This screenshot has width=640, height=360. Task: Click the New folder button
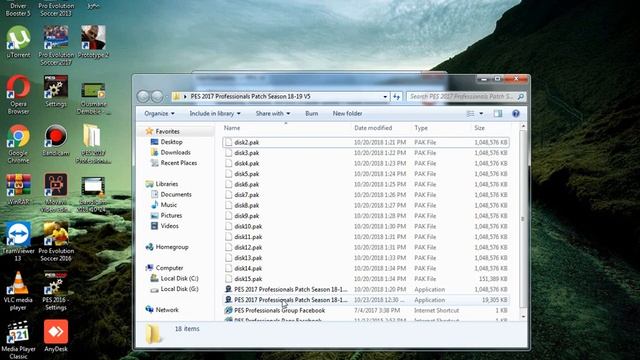point(347,113)
